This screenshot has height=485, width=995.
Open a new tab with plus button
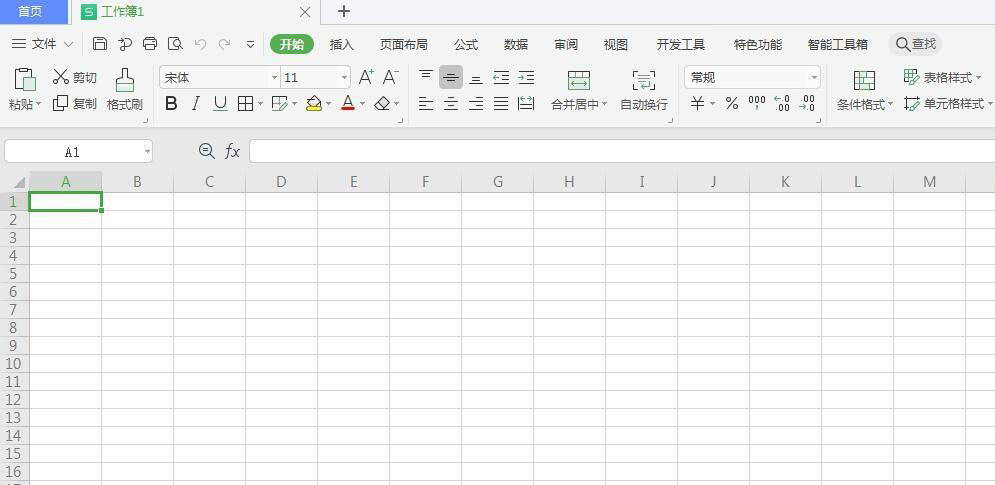click(343, 11)
